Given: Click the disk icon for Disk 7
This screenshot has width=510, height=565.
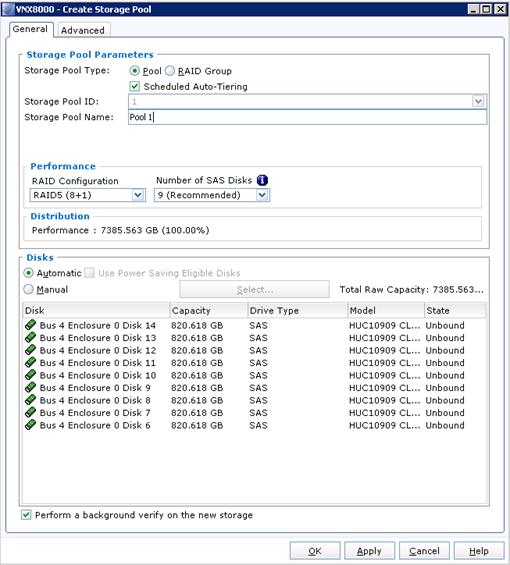Looking at the screenshot, I should [x=31, y=412].
